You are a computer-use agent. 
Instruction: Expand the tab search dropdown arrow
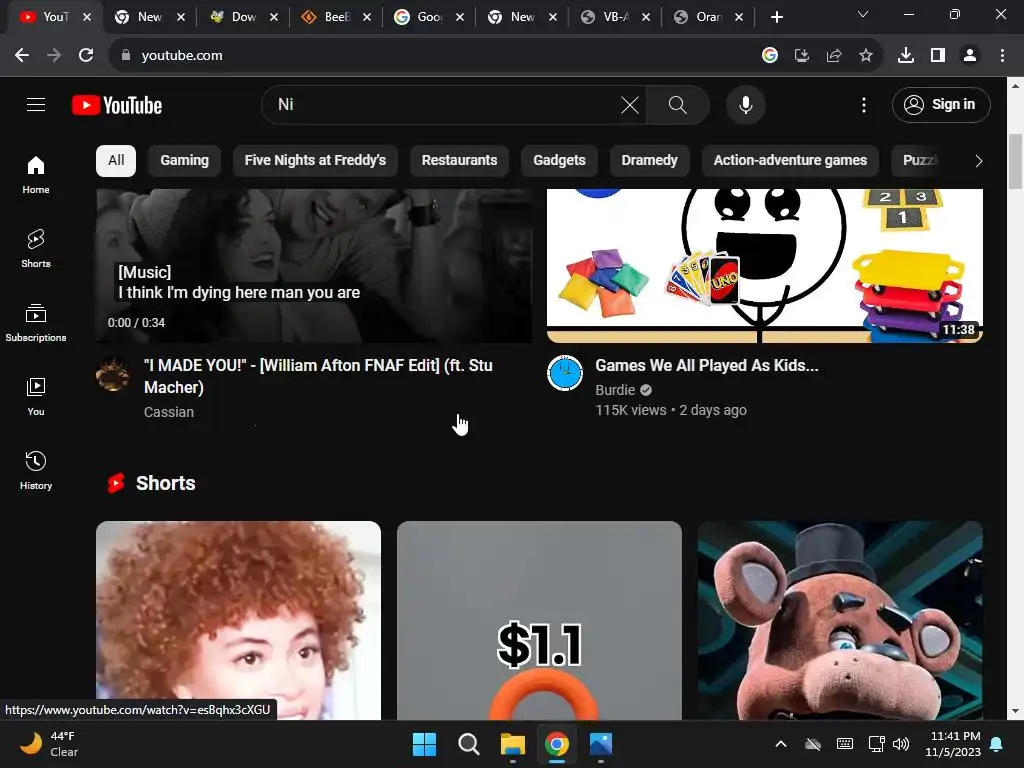pyautogui.click(x=863, y=14)
